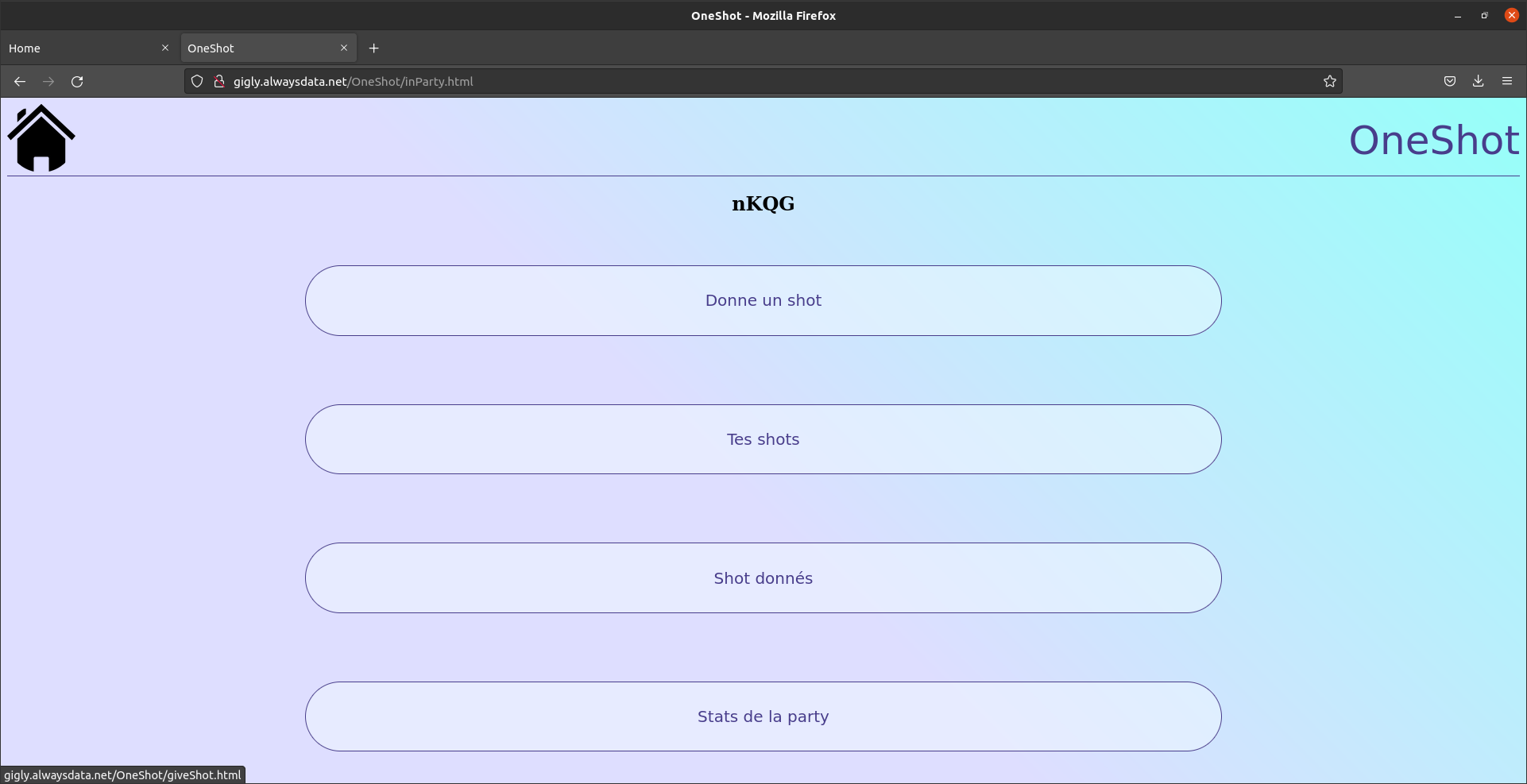Select Shot donnés

click(762, 577)
